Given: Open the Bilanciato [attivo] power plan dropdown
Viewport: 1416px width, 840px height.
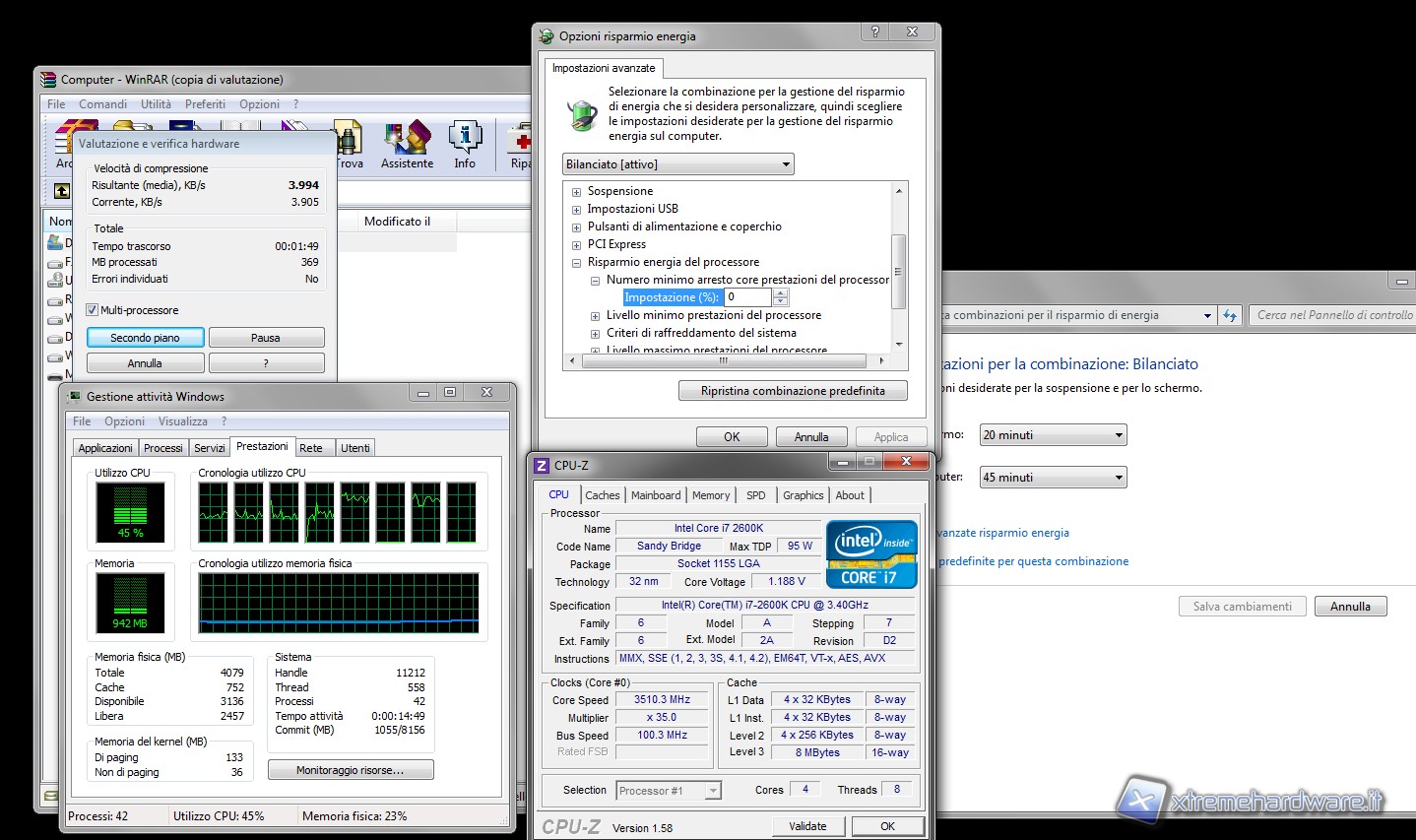Looking at the screenshot, I should (678, 164).
